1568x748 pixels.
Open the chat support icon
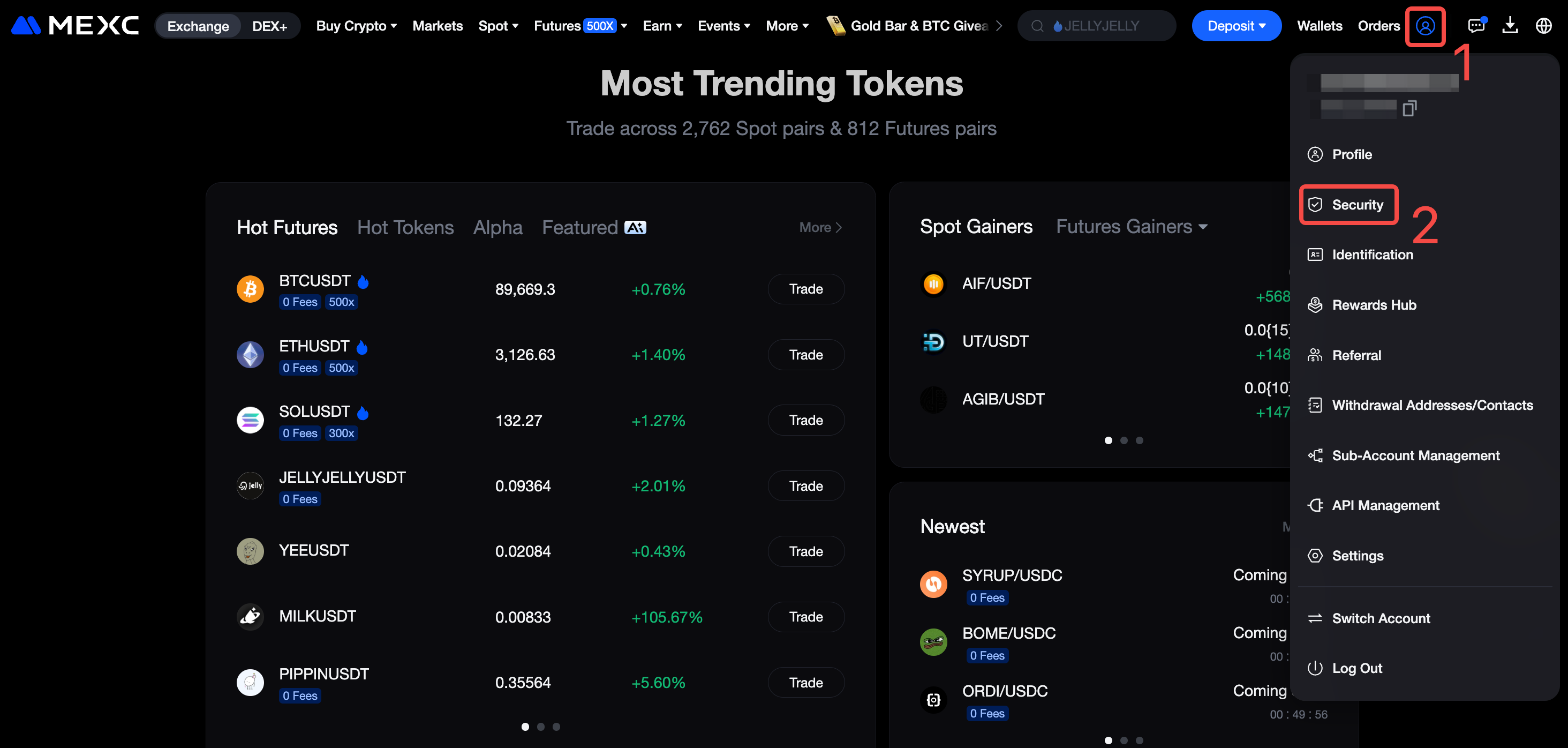[x=1475, y=26]
